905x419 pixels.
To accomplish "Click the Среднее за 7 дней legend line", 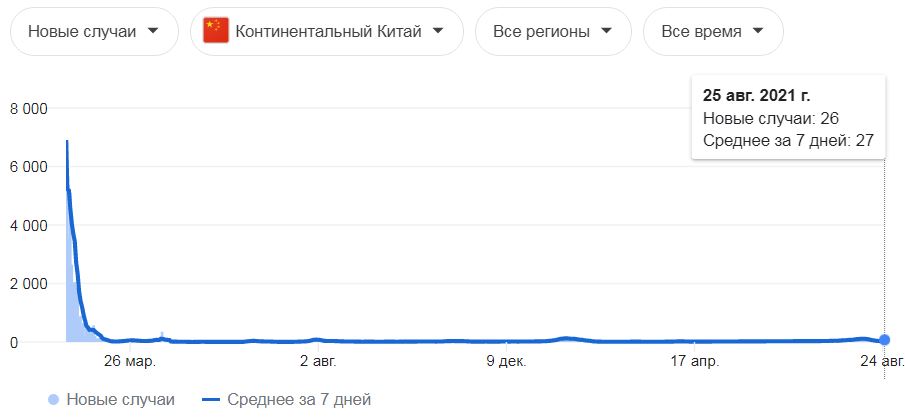I will point(210,399).
